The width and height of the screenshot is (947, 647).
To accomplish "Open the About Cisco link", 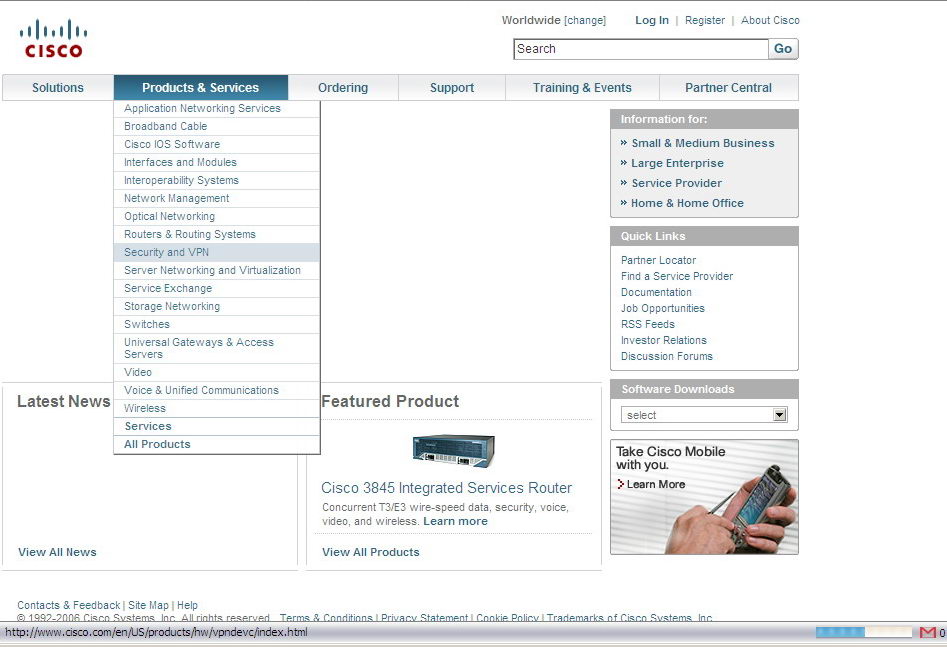I will pos(770,20).
